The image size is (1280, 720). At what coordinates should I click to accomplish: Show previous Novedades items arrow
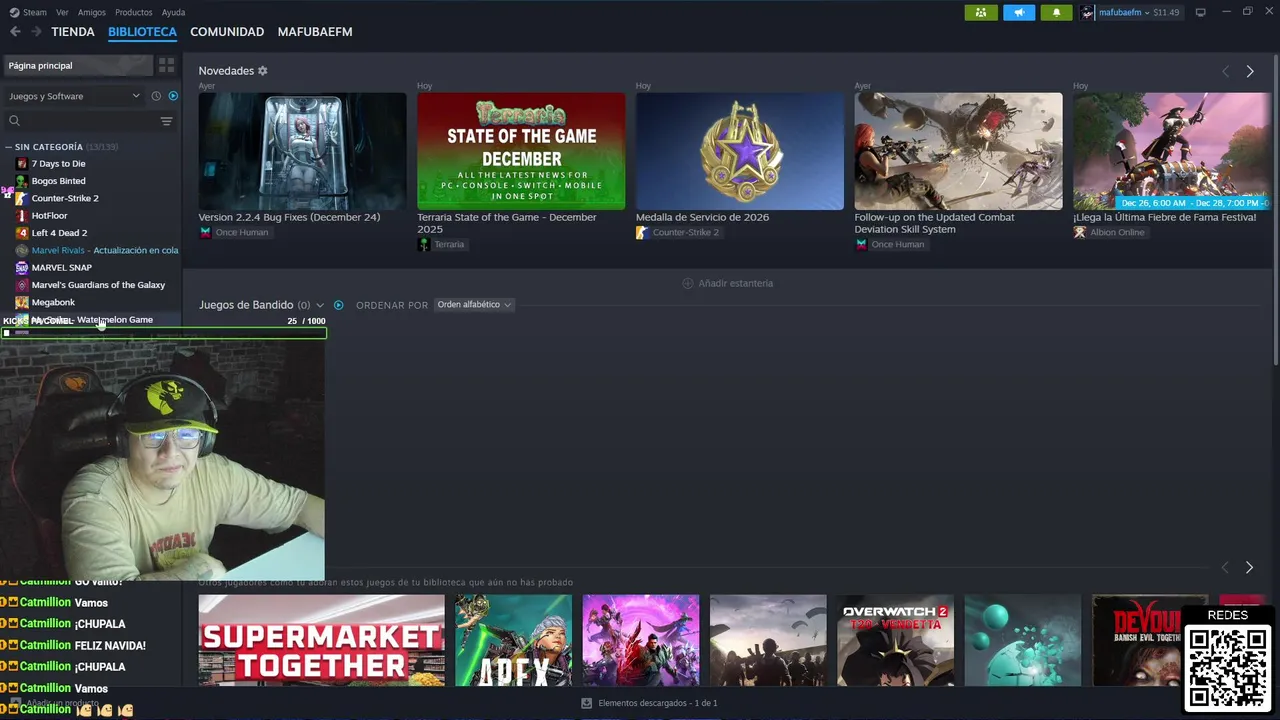(x=1226, y=71)
